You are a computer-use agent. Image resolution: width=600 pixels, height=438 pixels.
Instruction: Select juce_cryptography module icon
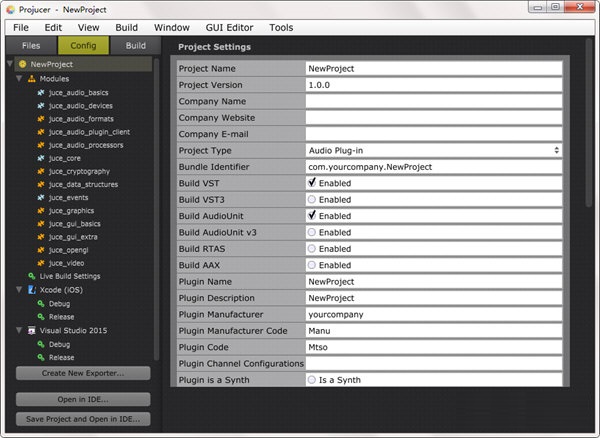pyautogui.click(x=41, y=171)
